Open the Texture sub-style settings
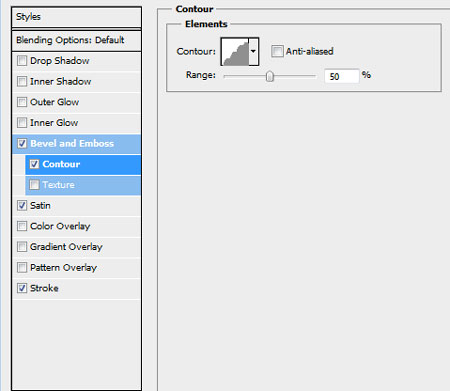This screenshot has height=391, width=450. (x=58, y=185)
